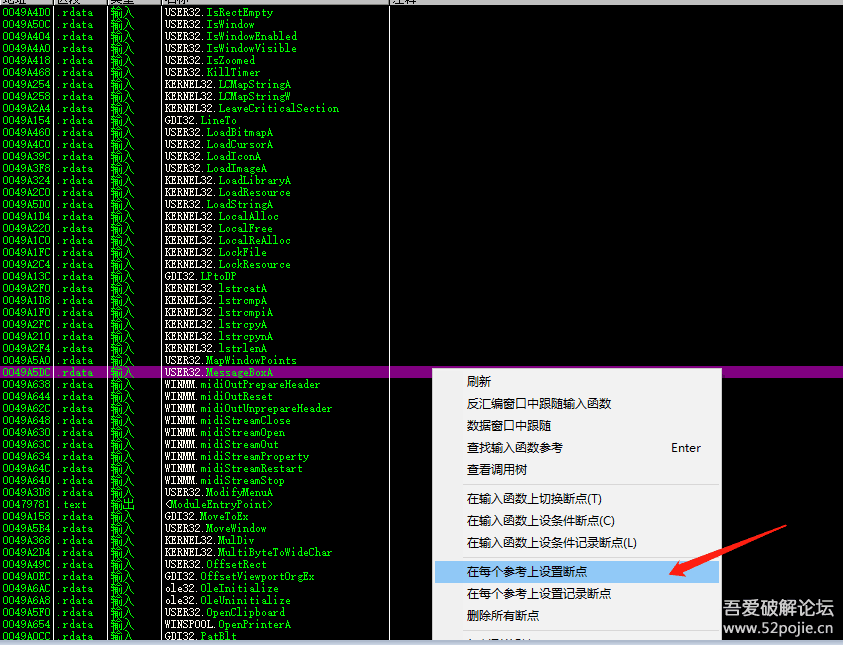
Task: Select the KERNEL32.MultiByteToWideChar entry
Action: (248, 552)
